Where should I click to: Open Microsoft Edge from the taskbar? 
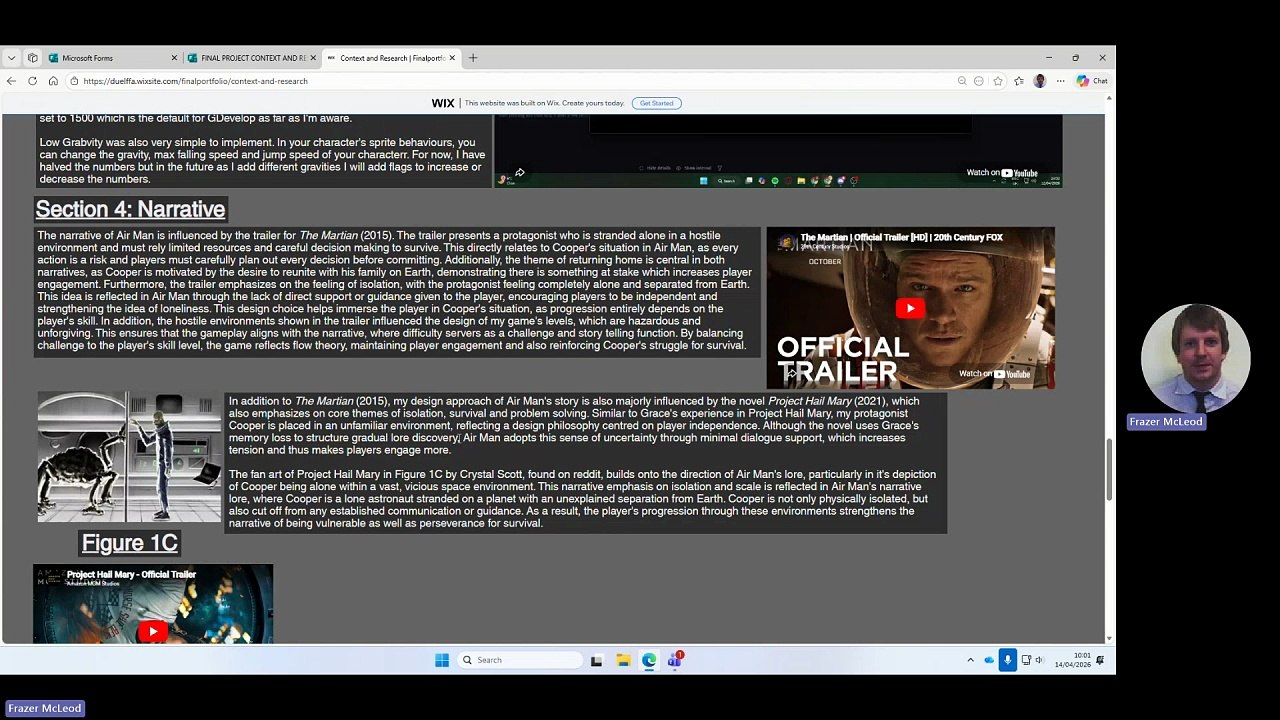(649, 660)
